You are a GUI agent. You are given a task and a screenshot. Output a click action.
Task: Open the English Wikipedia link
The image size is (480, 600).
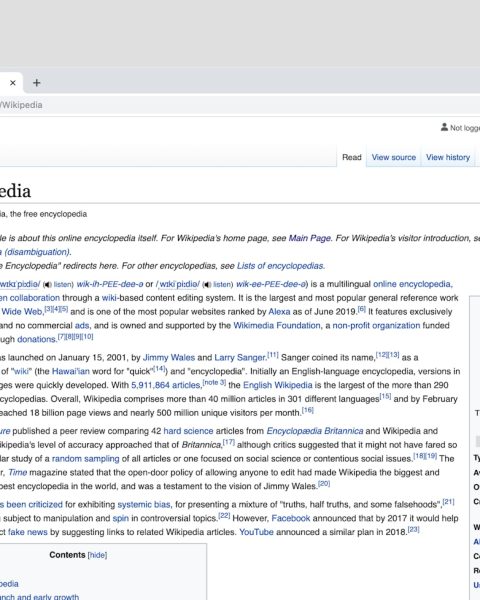pyautogui.click(x=278, y=385)
